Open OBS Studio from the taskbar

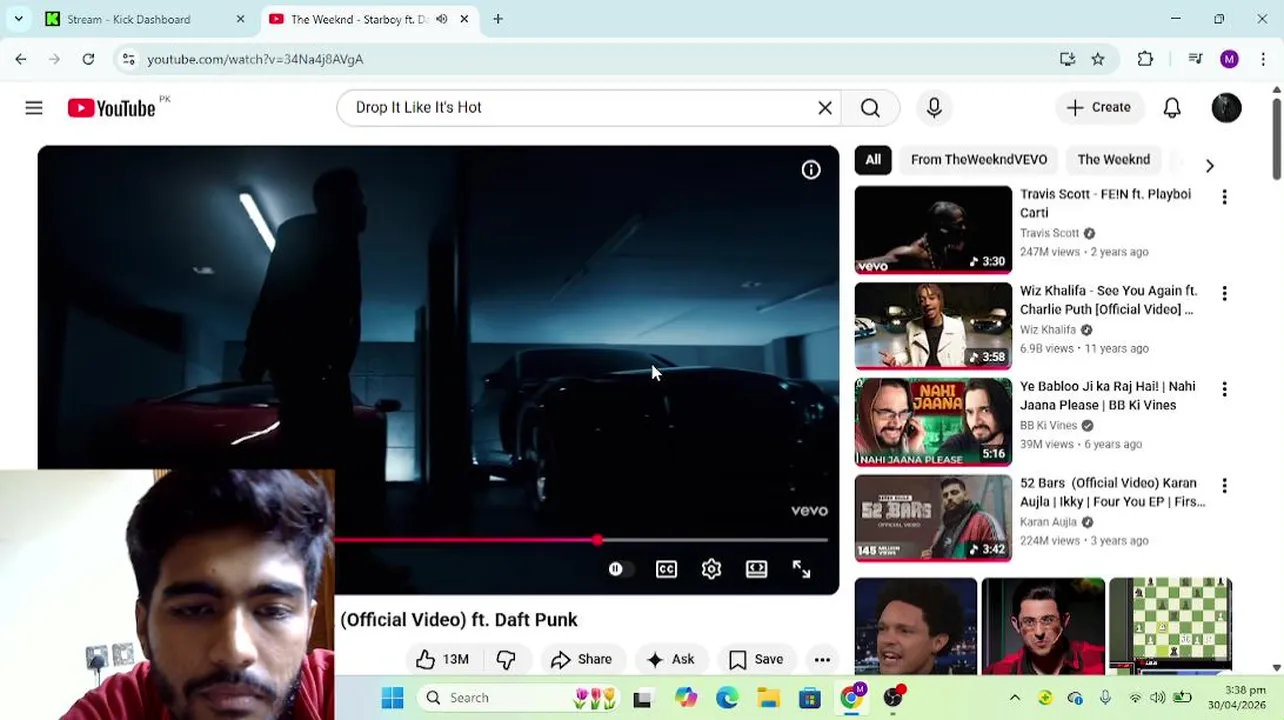(893, 698)
